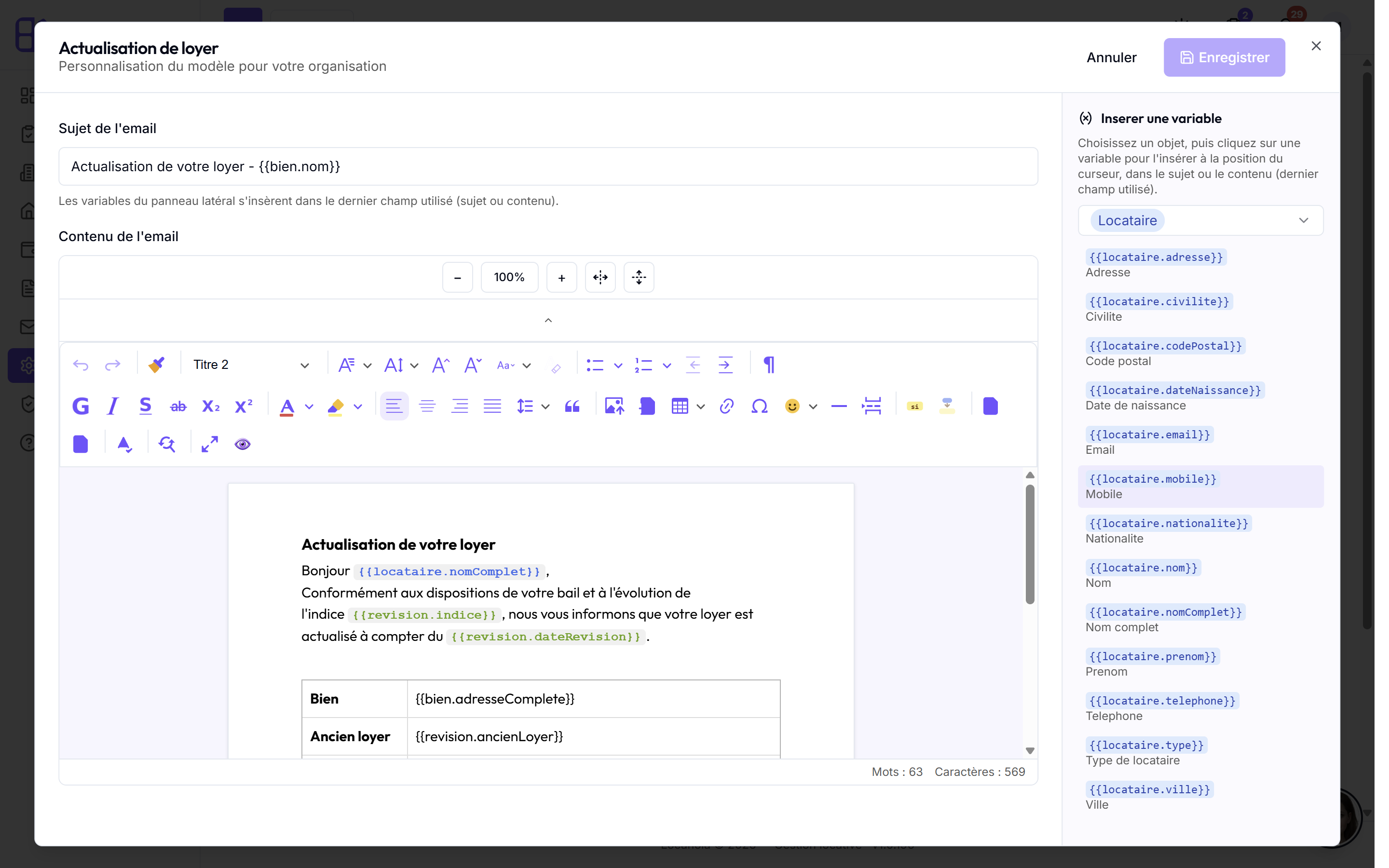Image resolution: width=1389 pixels, height=868 pixels.
Task: Click the editor vertical scrollbar thumb
Action: (x=1030, y=544)
